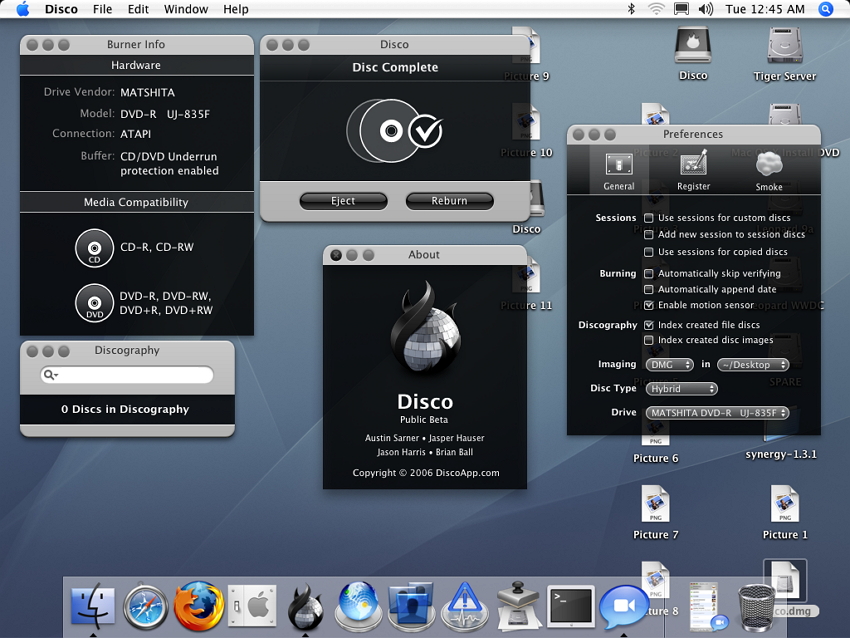Image resolution: width=850 pixels, height=638 pixels.
Task: Open the Drive MATSHITA DVD-R dropdown
Action: tap(716, 413)
